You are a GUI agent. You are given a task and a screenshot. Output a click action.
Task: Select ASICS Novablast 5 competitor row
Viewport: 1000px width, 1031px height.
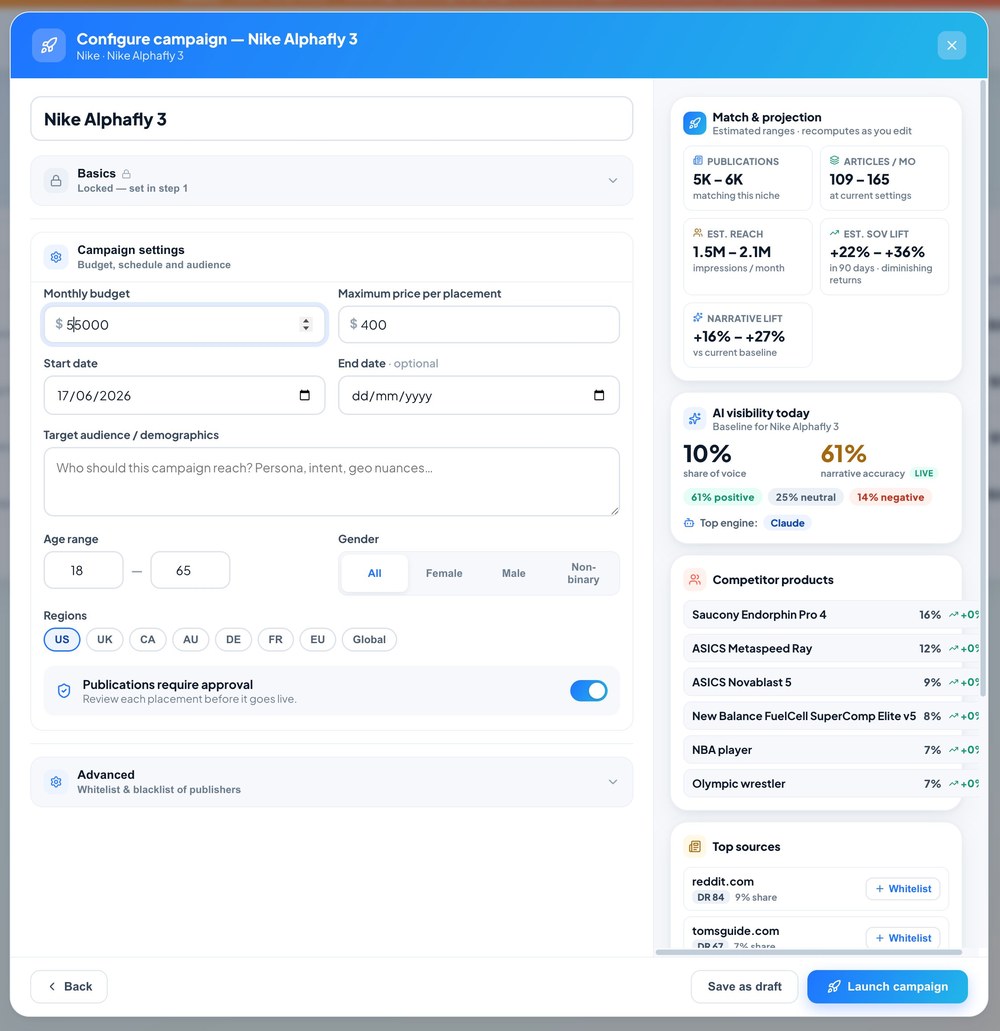pyautogui.click(x=831, y=682)
